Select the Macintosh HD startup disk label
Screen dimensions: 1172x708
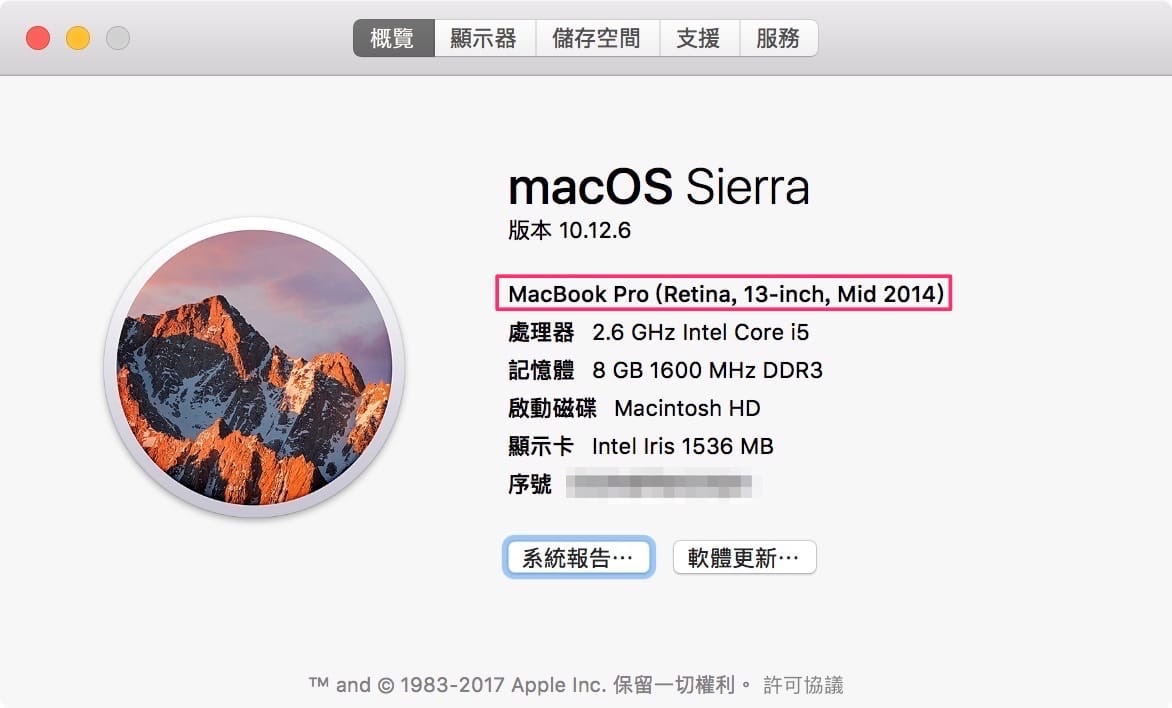pyautogui.click(x=685, y=408)
